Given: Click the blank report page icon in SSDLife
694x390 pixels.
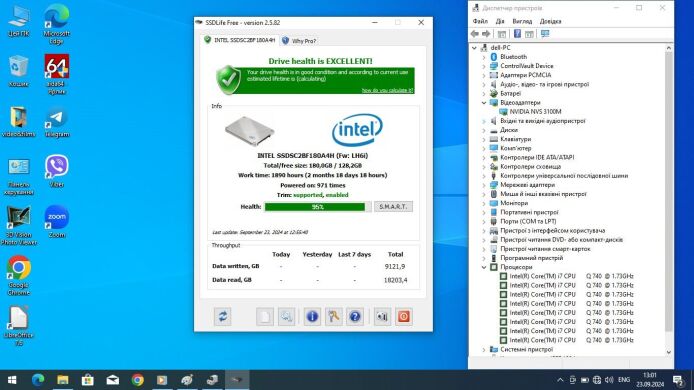Looking at the screenshot, I should 265,317.
